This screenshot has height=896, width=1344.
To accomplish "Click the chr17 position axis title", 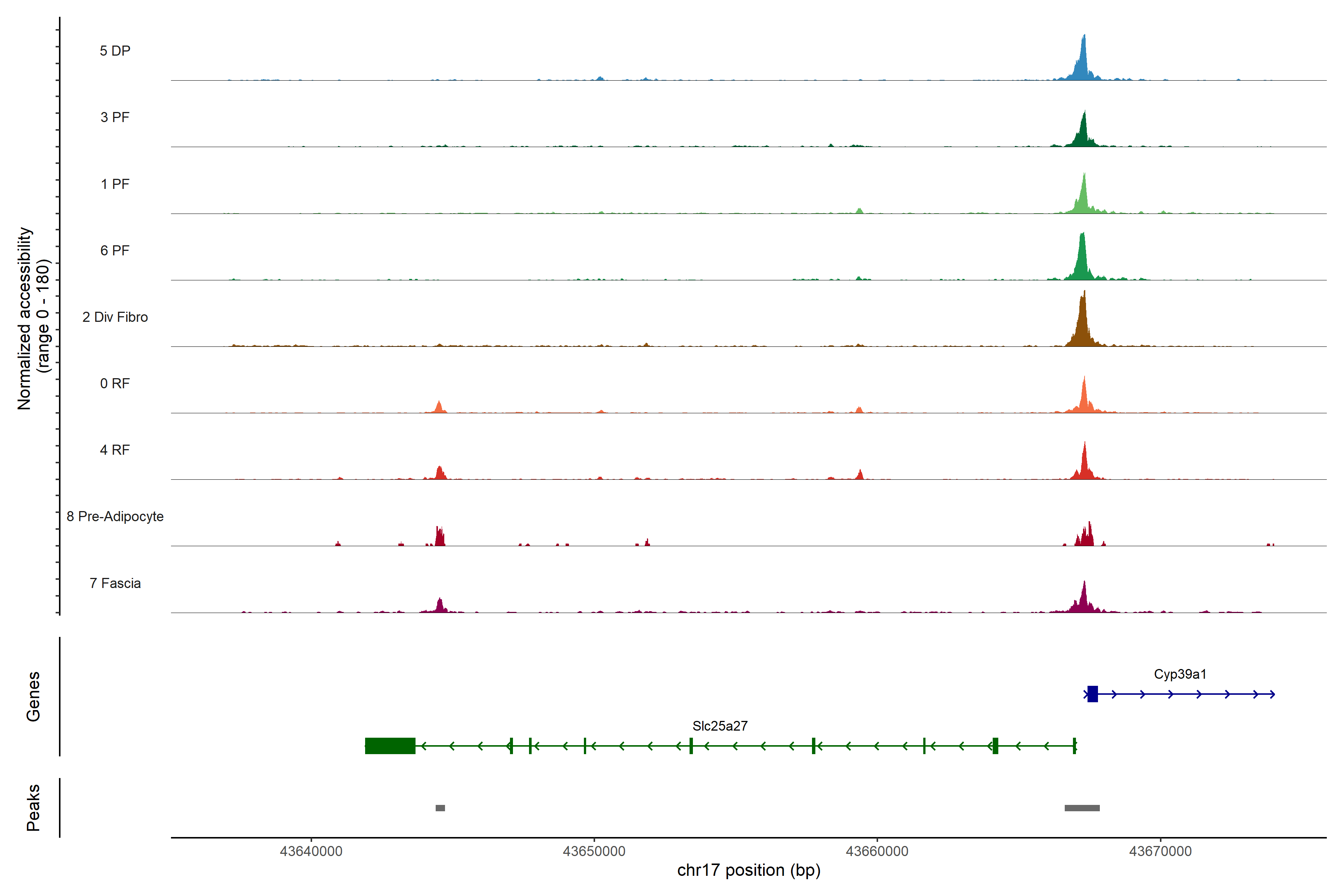I will pyautogui.click(x=749, y=870).
